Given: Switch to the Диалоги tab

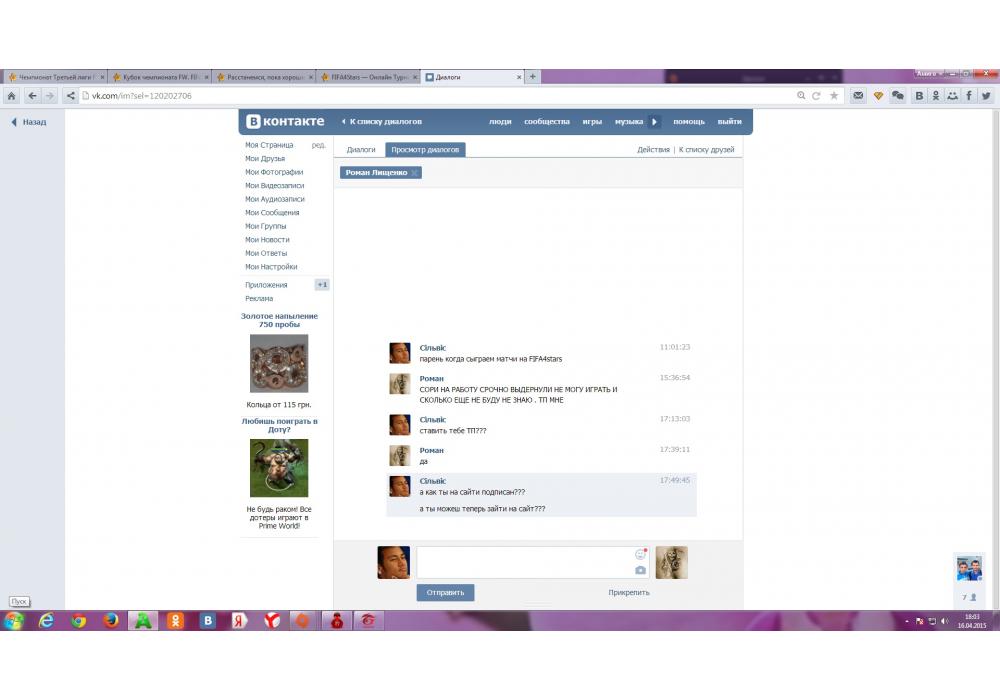Looking at the screenshot, I should click(361, 150).
